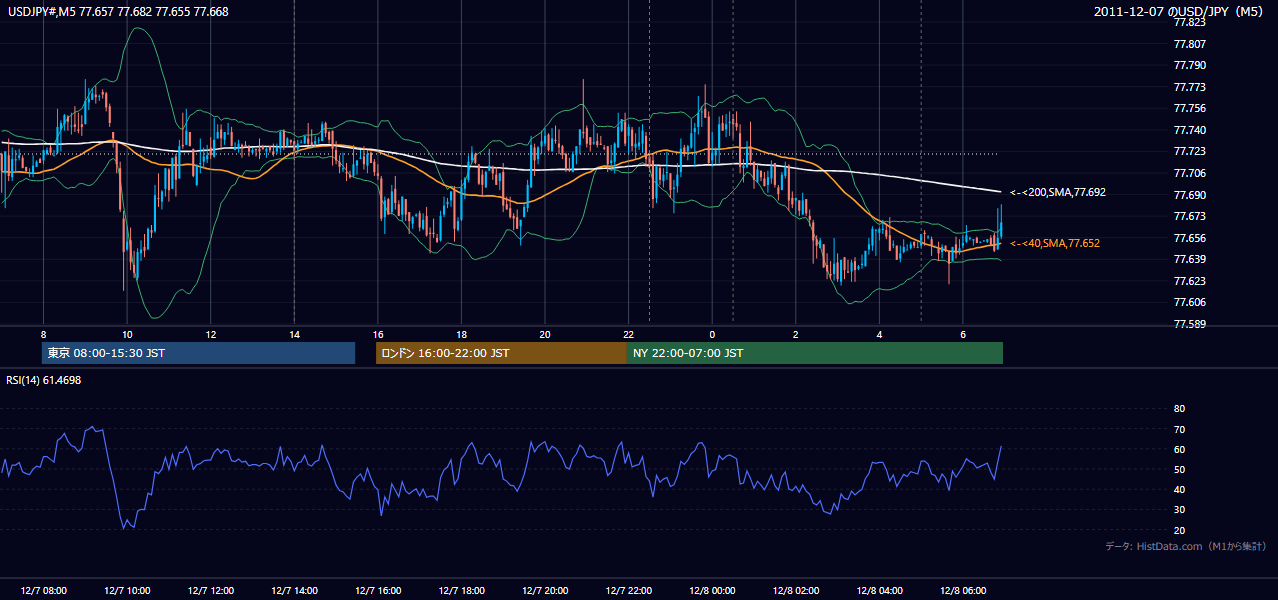Click the 77.673 price axis label

click(1188, 216)
